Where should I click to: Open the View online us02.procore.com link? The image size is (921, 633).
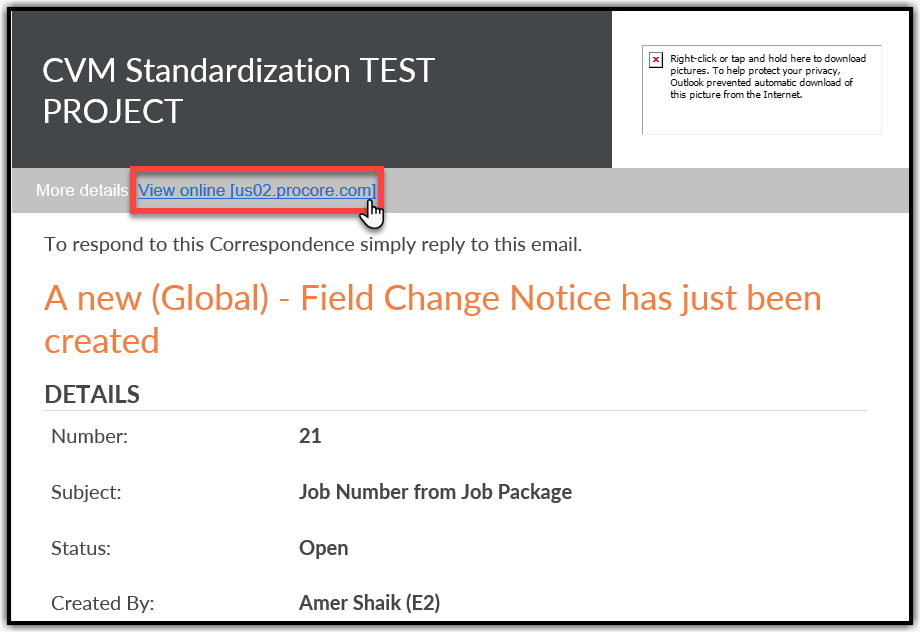tap(255, 189)
